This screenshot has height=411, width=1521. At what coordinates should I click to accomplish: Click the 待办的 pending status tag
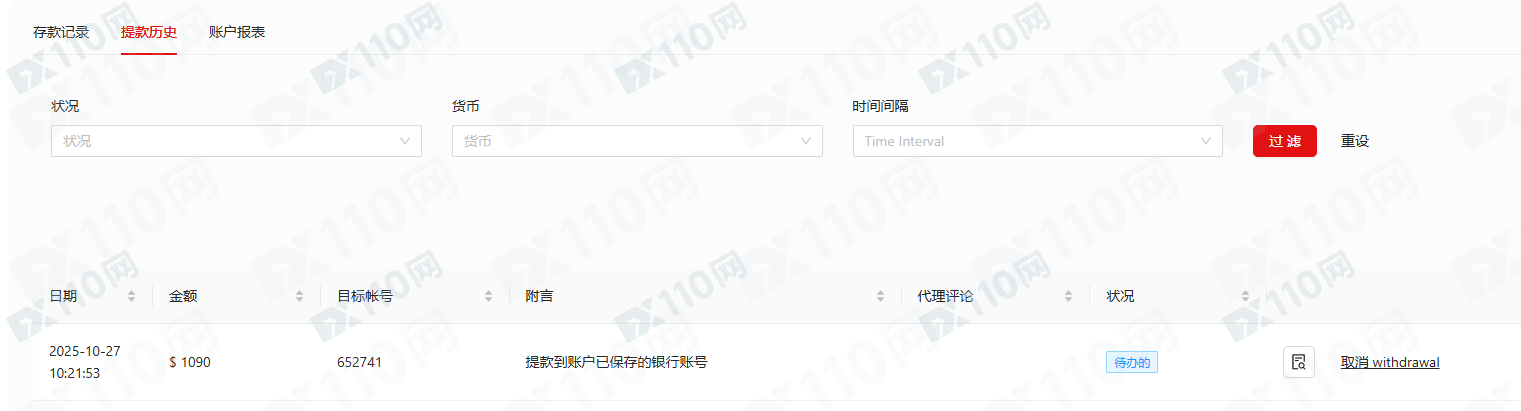click(x=1132, y=362)
